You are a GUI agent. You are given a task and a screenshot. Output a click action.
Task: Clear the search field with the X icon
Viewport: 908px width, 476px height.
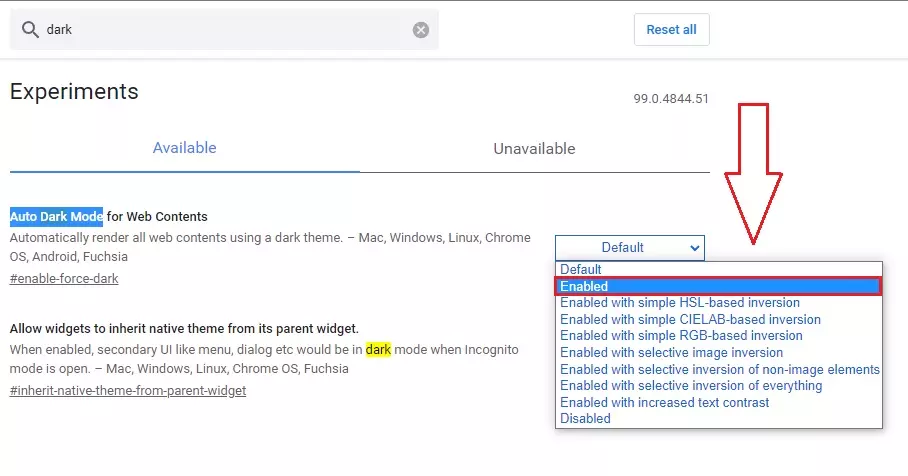click(421, 30)
